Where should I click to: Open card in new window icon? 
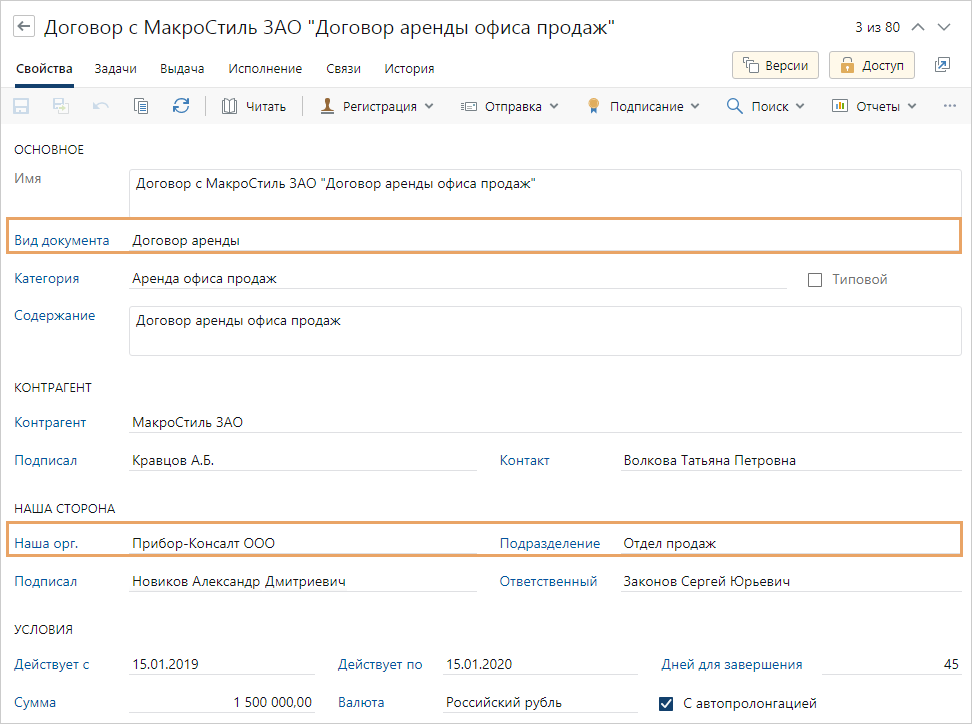point(942,65)
